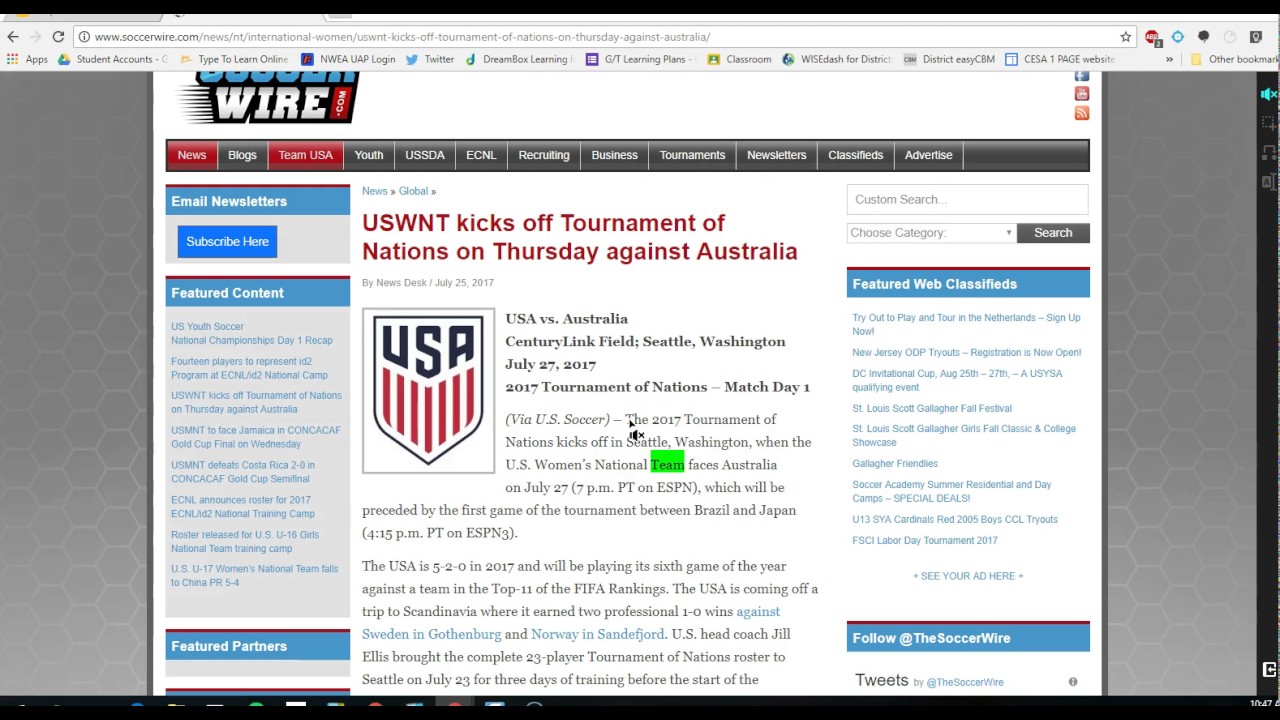Open the Blogs menu tab

(242, 155)
